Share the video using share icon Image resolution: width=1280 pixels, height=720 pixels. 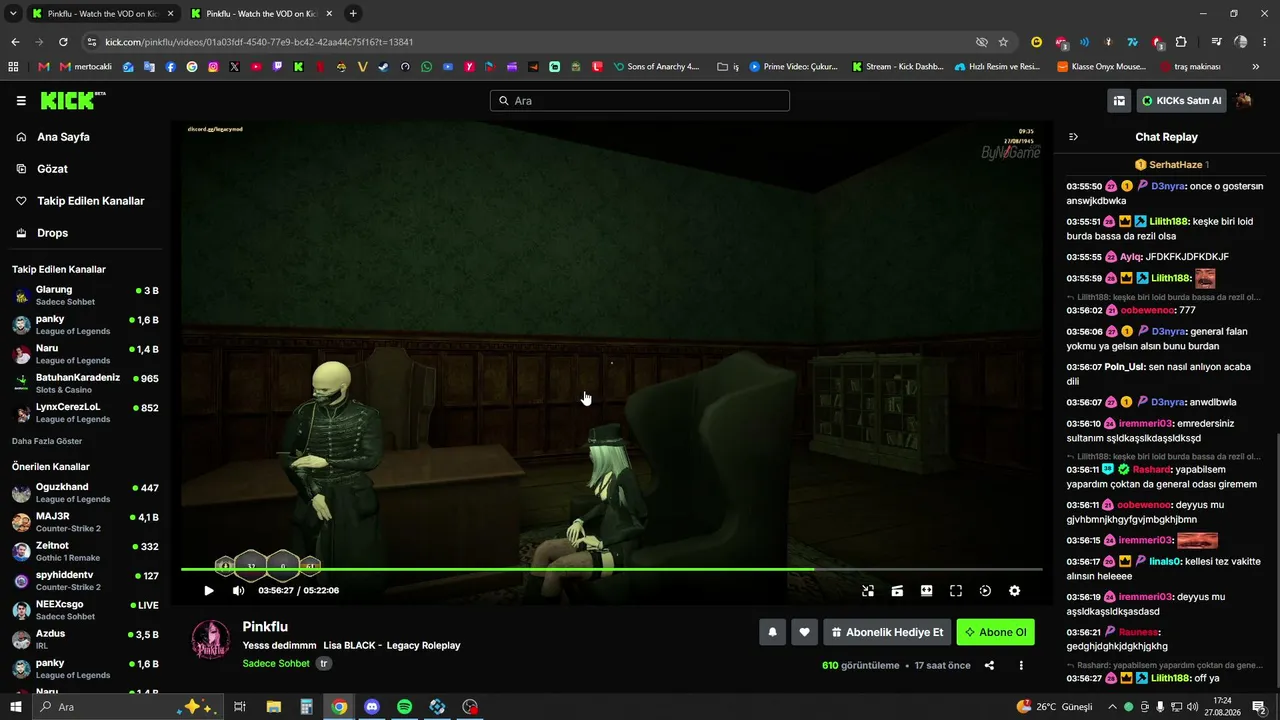tap(989, 666)
